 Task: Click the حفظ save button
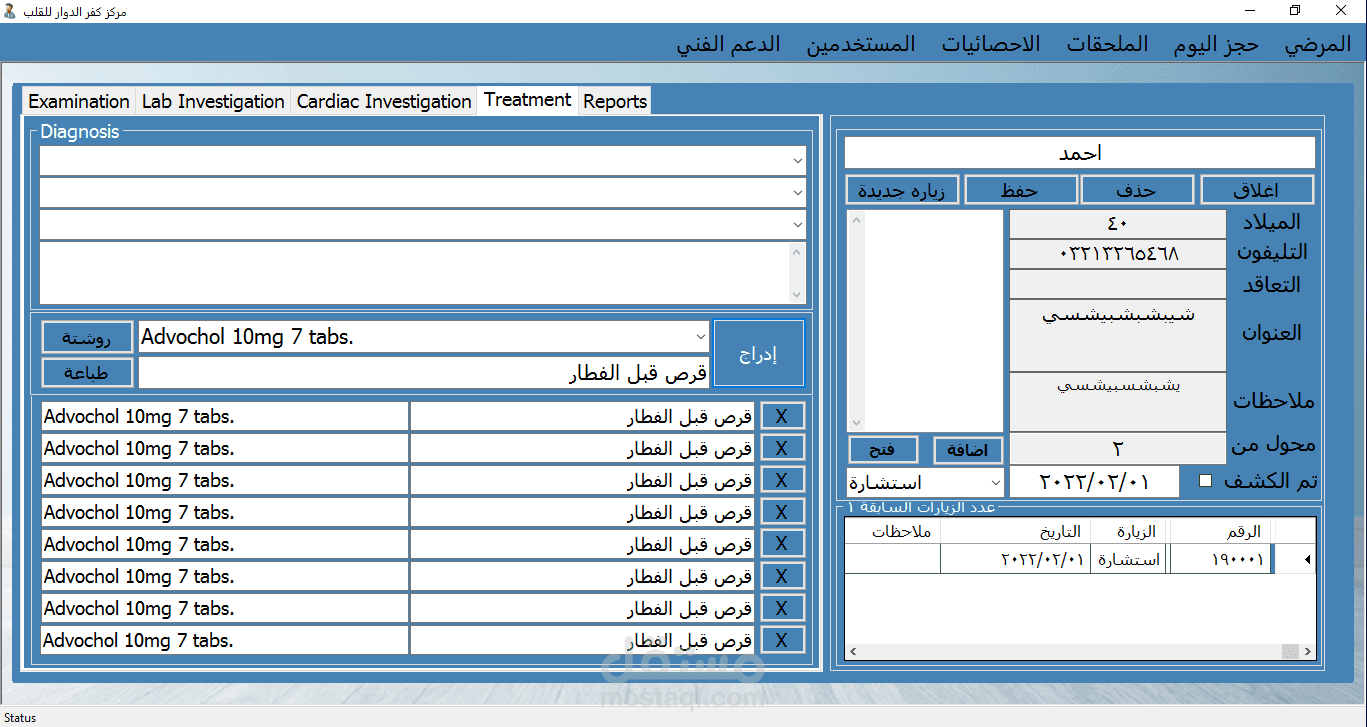point(1021,189)
